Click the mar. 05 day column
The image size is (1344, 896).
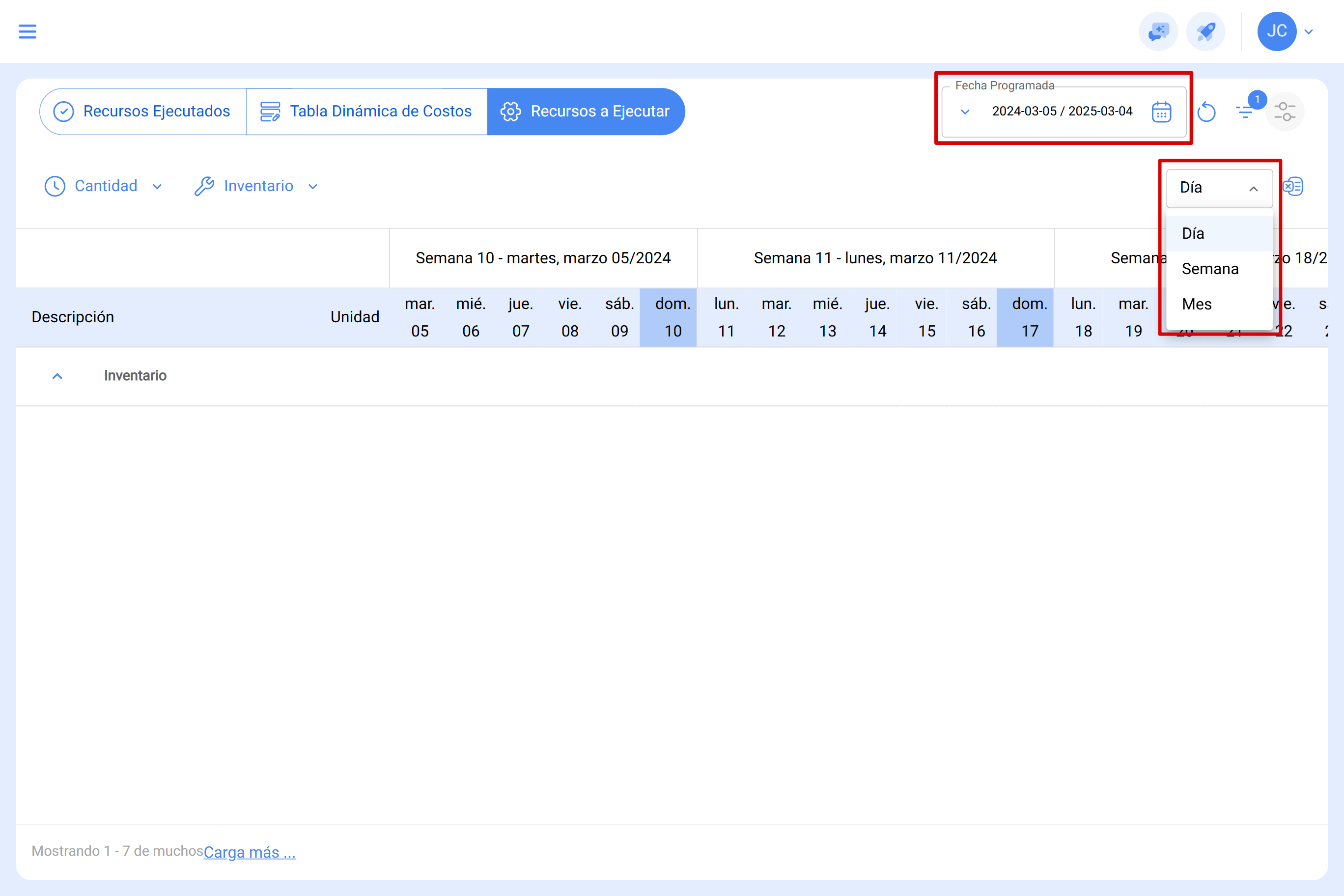(420, 318)
